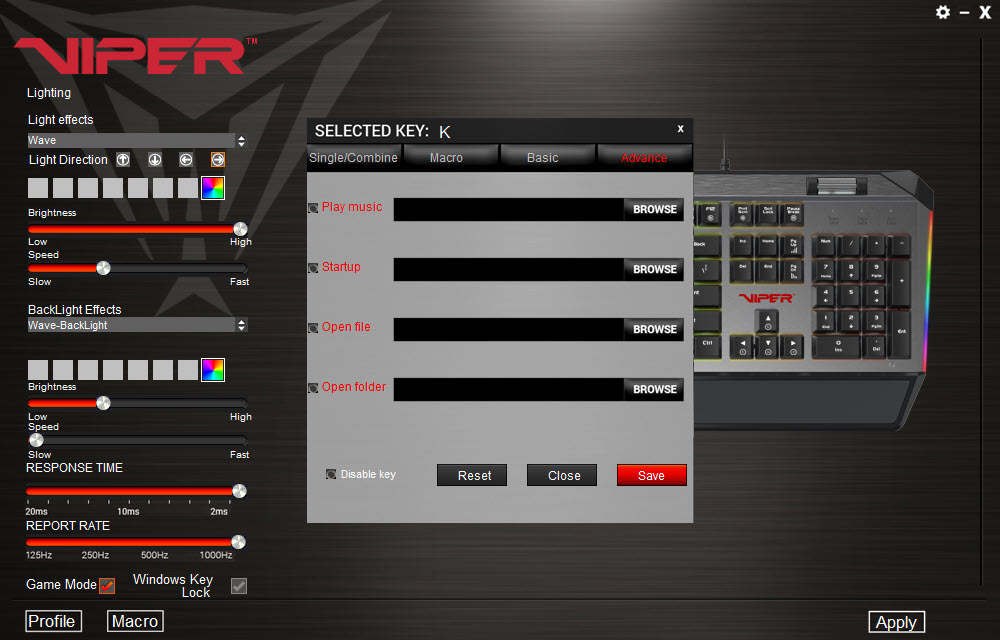Click the Startup path field

pyautogui.click(x=509, y=269)
